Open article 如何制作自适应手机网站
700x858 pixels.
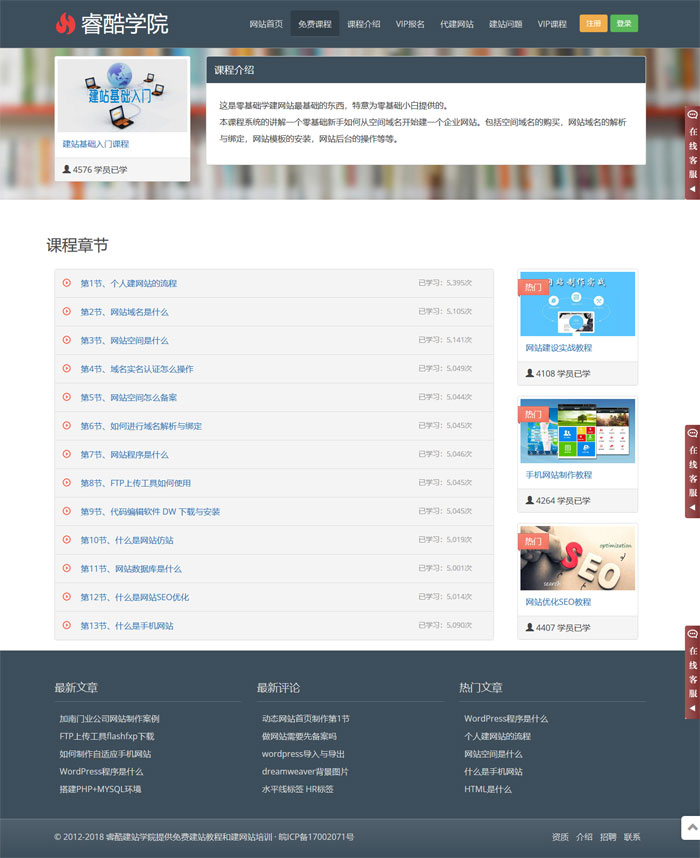point(105,753)
